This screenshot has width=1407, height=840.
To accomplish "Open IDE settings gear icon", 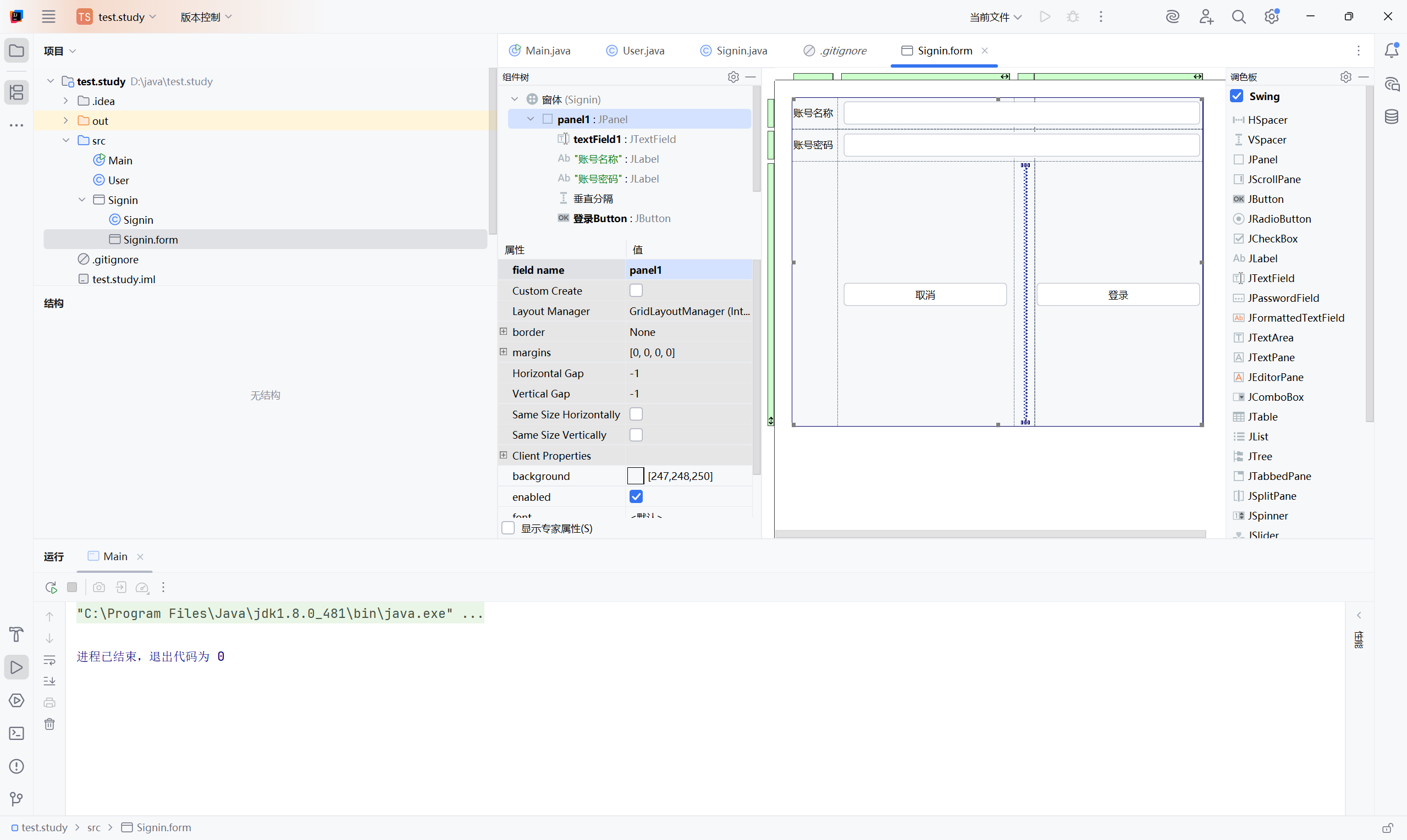I will (1272, 16).
